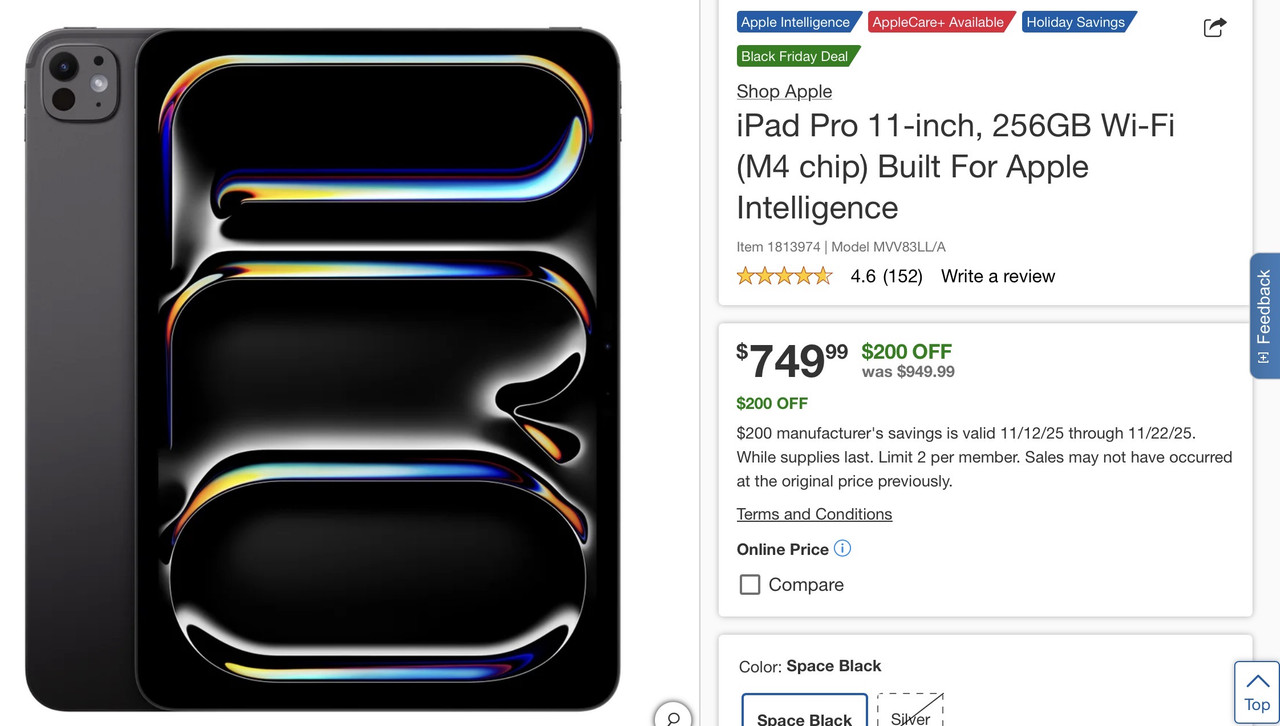Open the Terms and Conditions link
1280x726 pixels.
pyautogui.click(x=814, y=514)
